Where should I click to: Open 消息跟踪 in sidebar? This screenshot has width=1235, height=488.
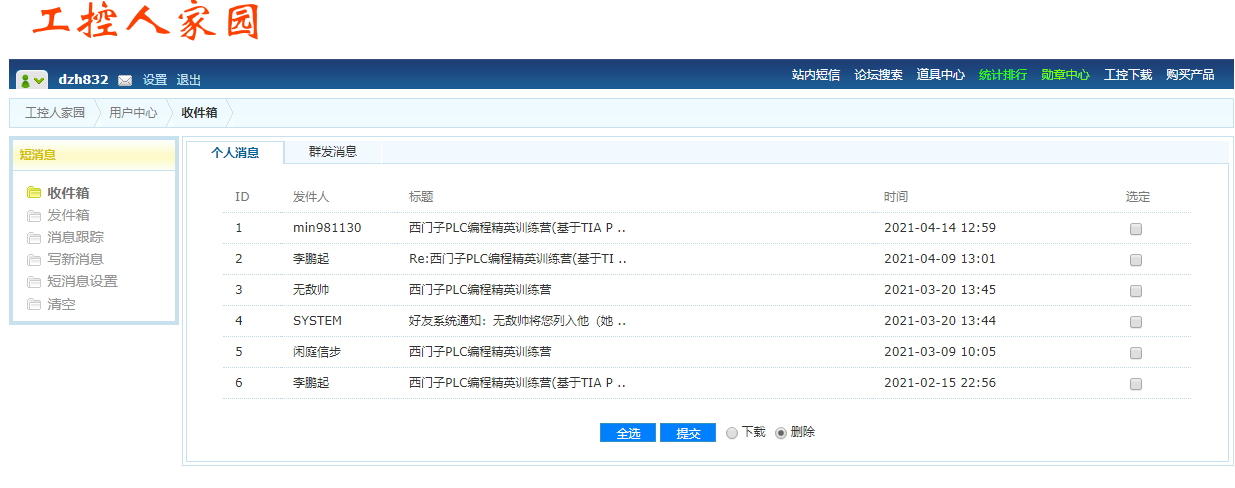[75, 237]
